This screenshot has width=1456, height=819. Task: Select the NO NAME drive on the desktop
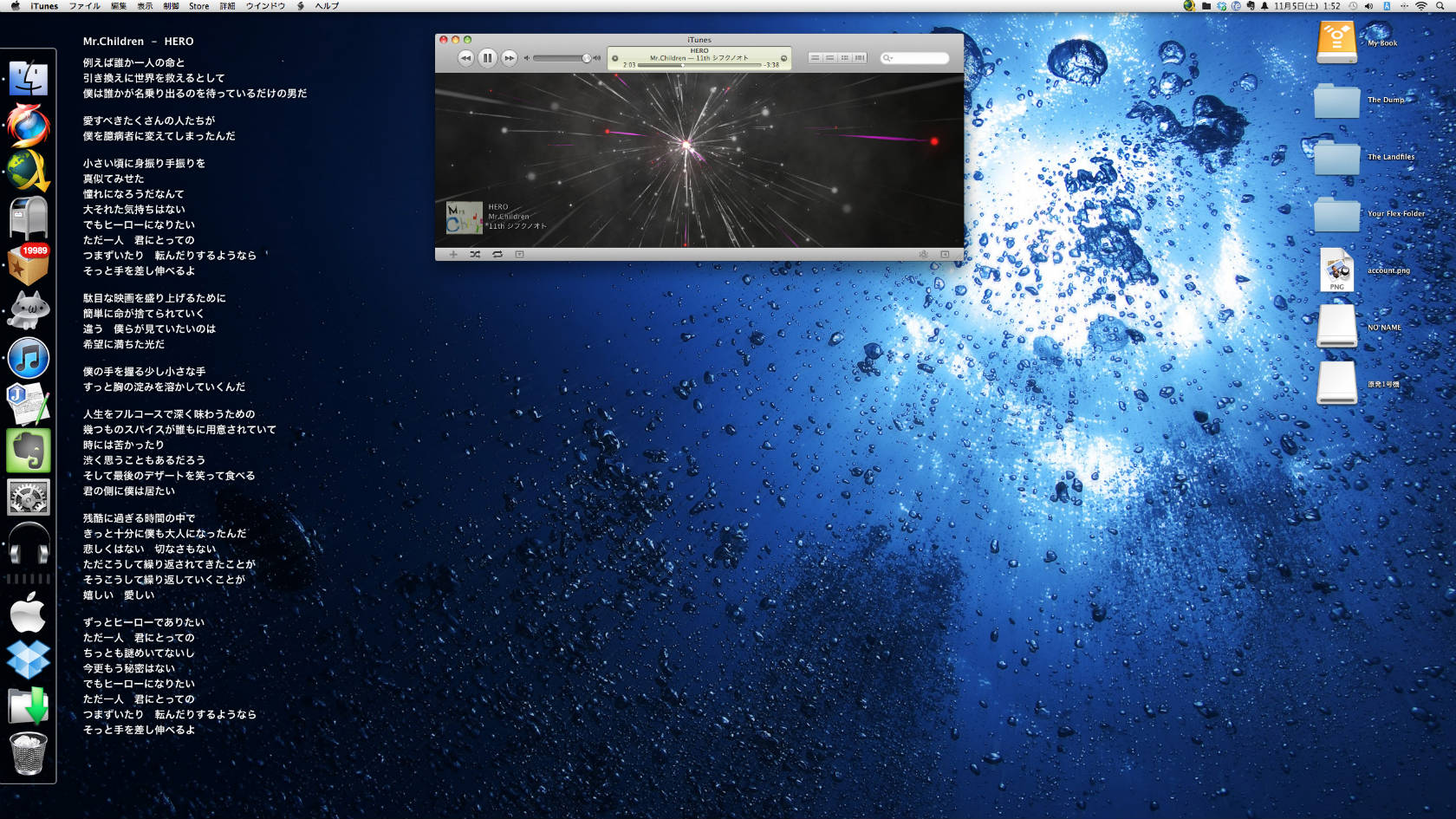1336,326
